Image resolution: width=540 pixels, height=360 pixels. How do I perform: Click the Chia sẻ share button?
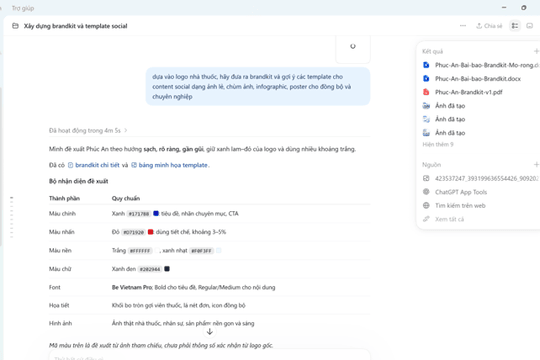tap(489, 26)
